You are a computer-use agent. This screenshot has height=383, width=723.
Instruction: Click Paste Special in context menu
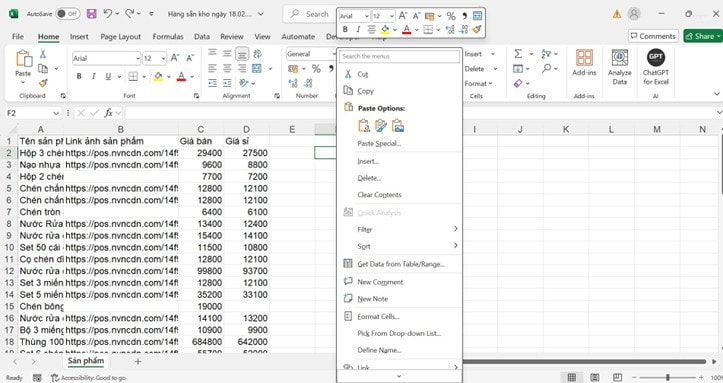379,143
